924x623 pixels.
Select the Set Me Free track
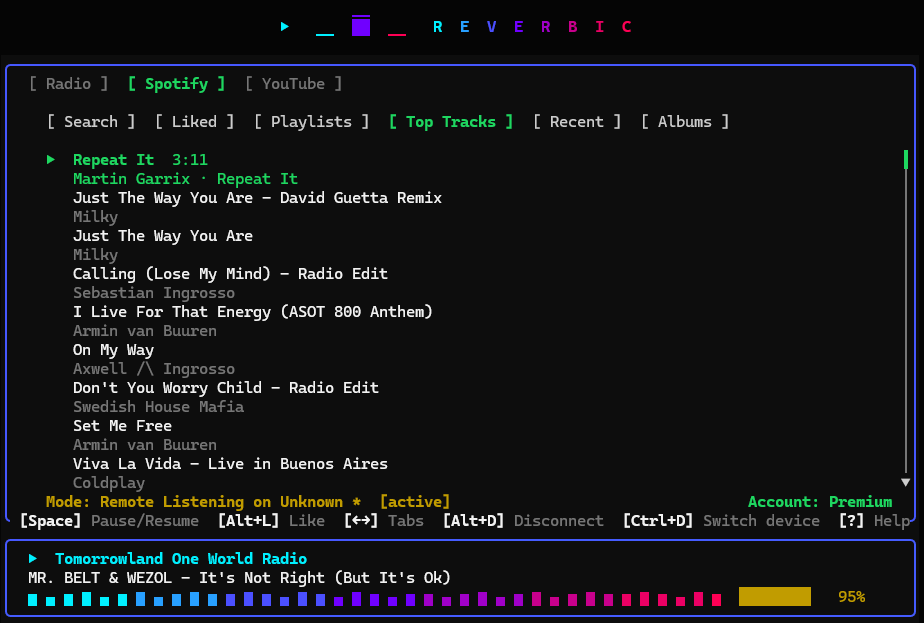(122, 426)
